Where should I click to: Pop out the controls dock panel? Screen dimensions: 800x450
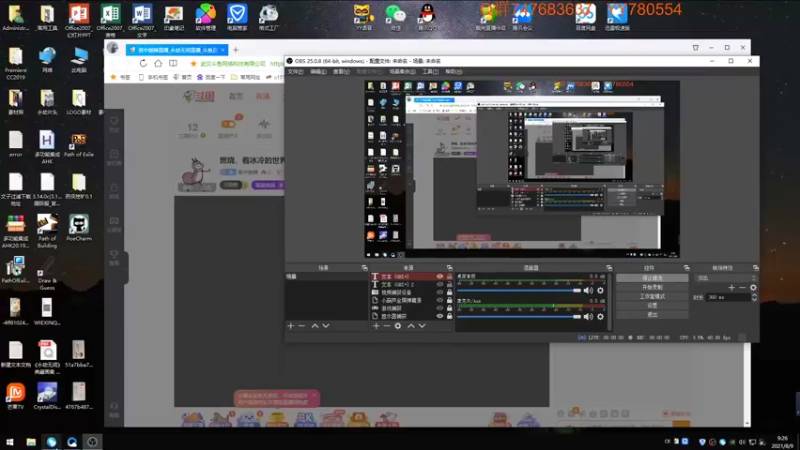click(x=687, y=268)
